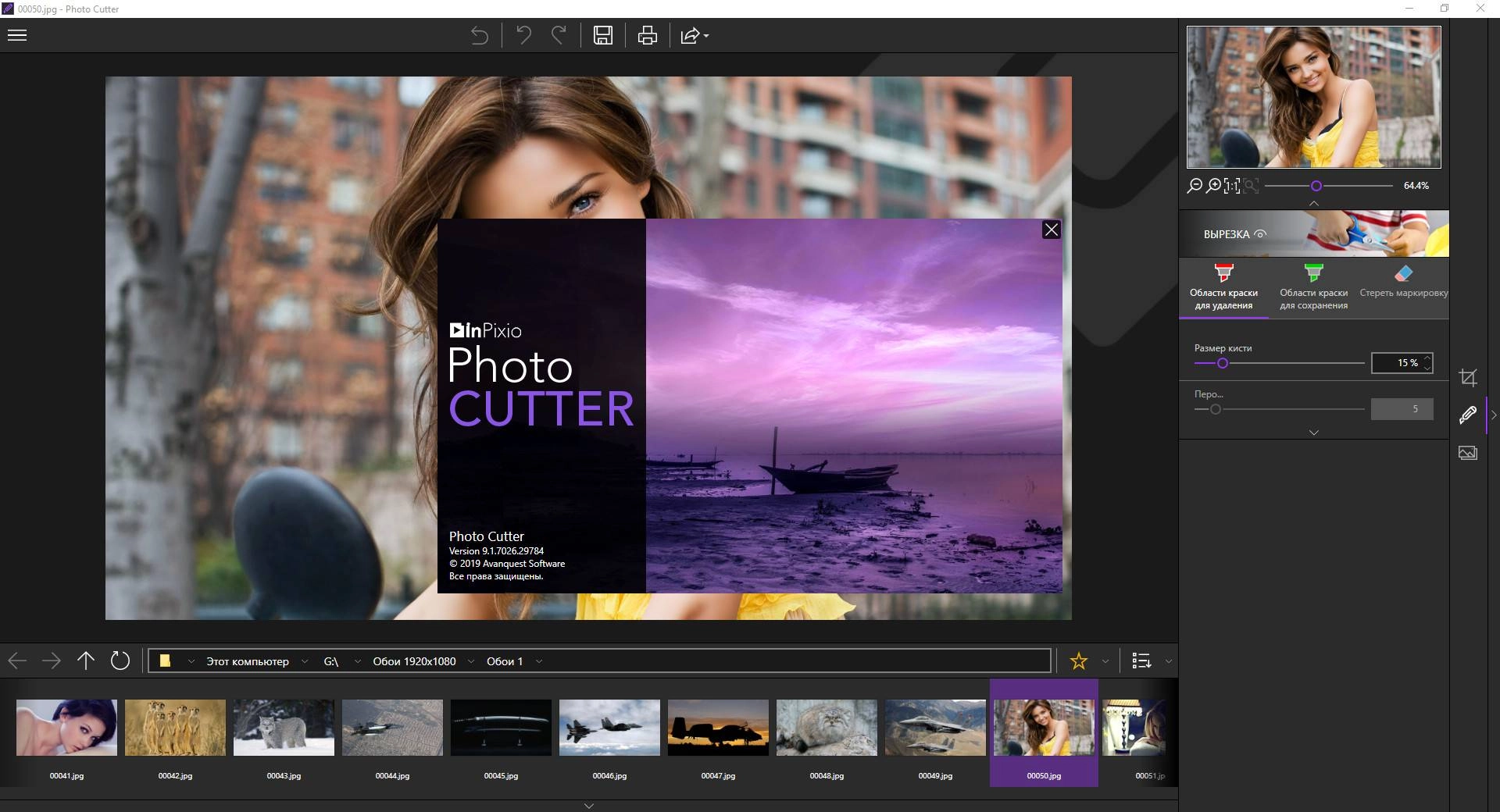
Task: Zoom in using plus magnifier
Action: click(x=1213, y=185)
